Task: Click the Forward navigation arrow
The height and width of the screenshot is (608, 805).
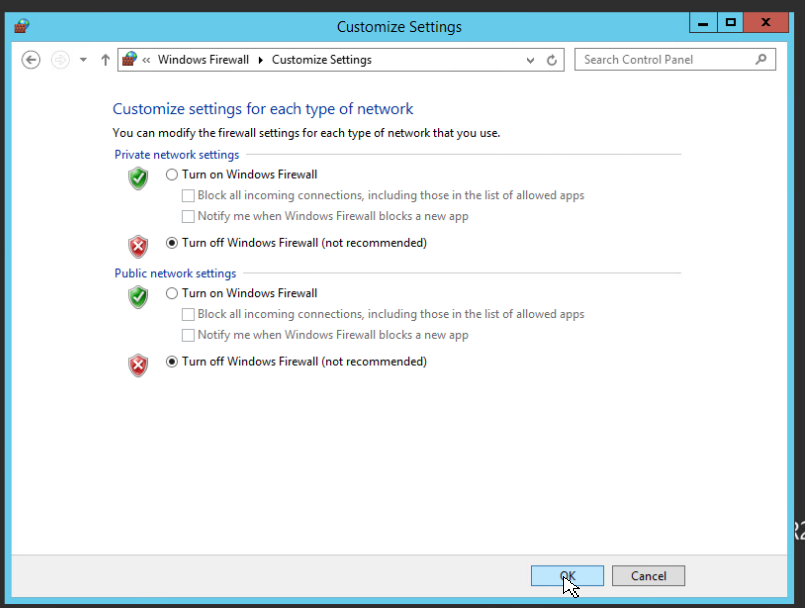Action: point(60,60)
